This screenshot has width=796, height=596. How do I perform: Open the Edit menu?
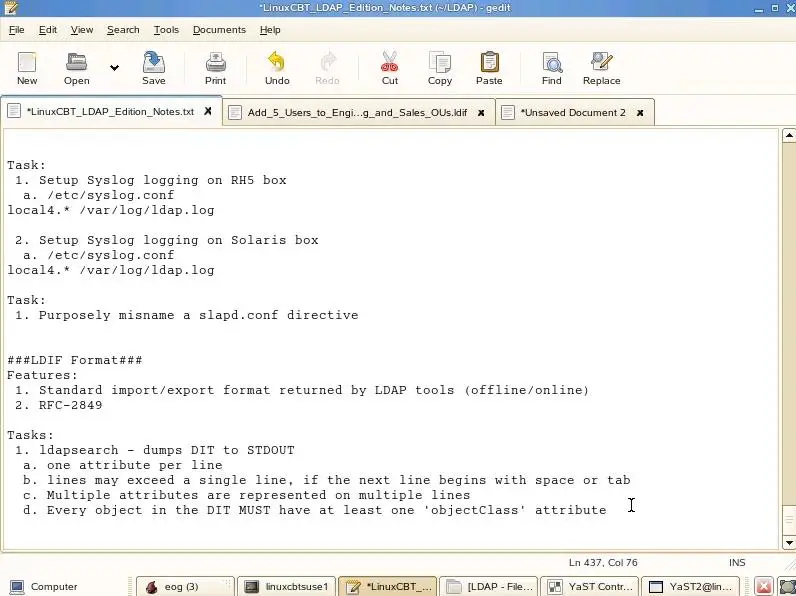pos(48,30)
